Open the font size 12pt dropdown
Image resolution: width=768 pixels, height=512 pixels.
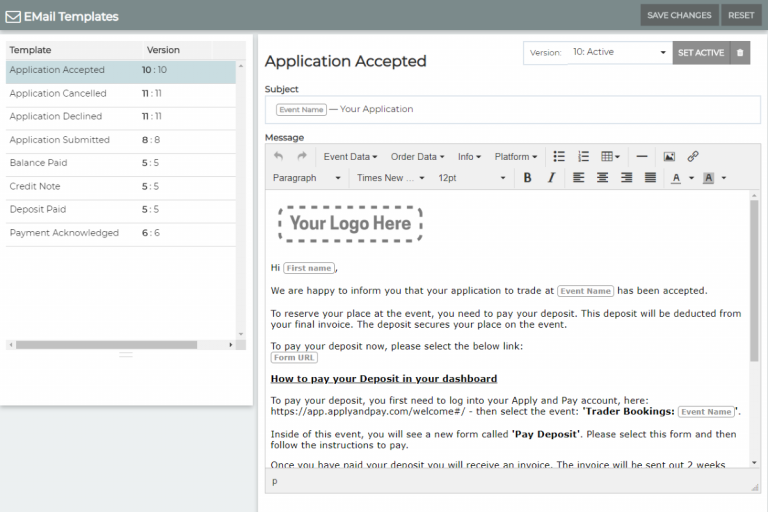[472, 178]
